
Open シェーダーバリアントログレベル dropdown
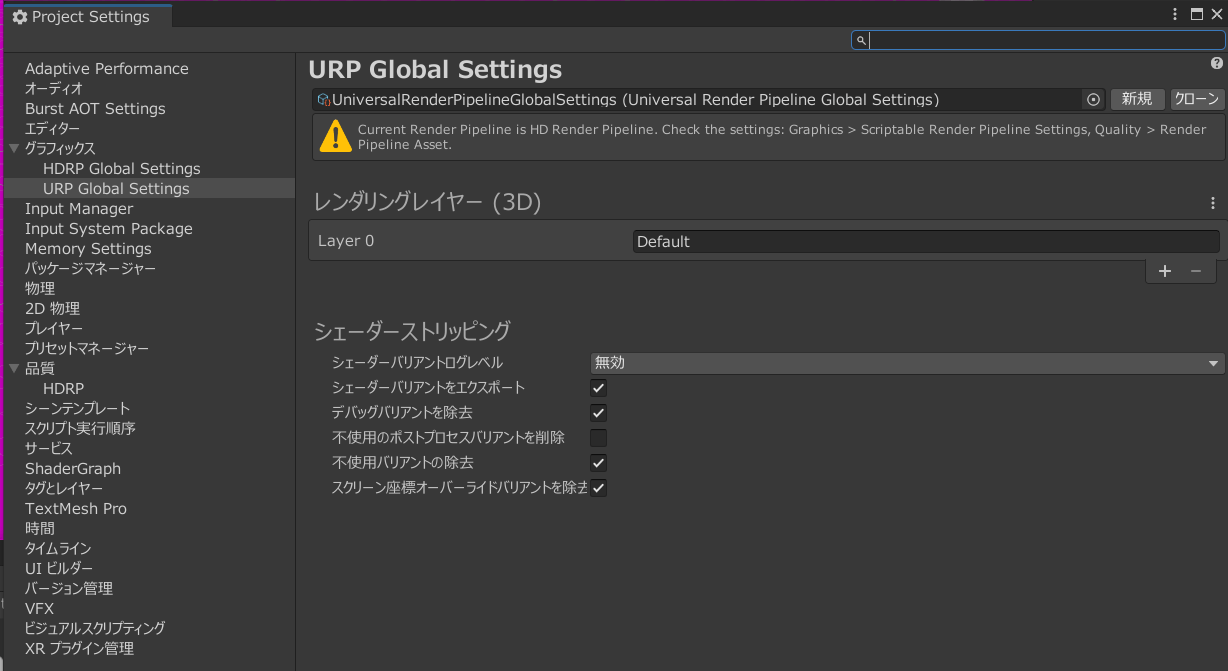[906, 363]
